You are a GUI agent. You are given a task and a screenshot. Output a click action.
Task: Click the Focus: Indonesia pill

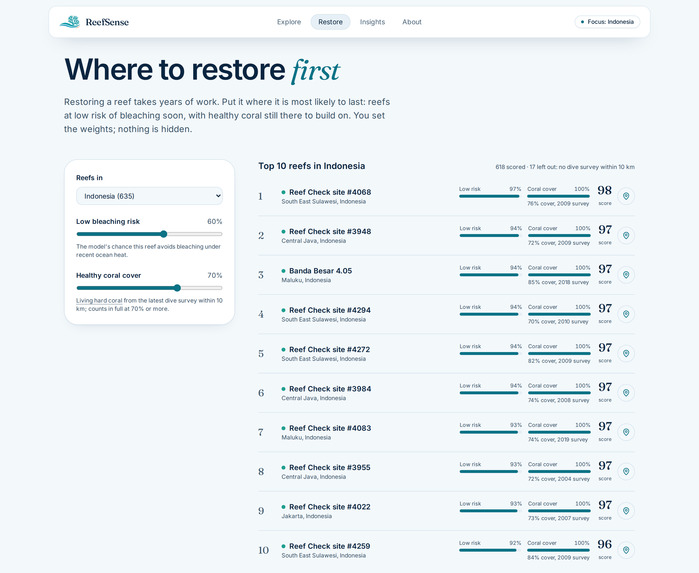point(607,22)
